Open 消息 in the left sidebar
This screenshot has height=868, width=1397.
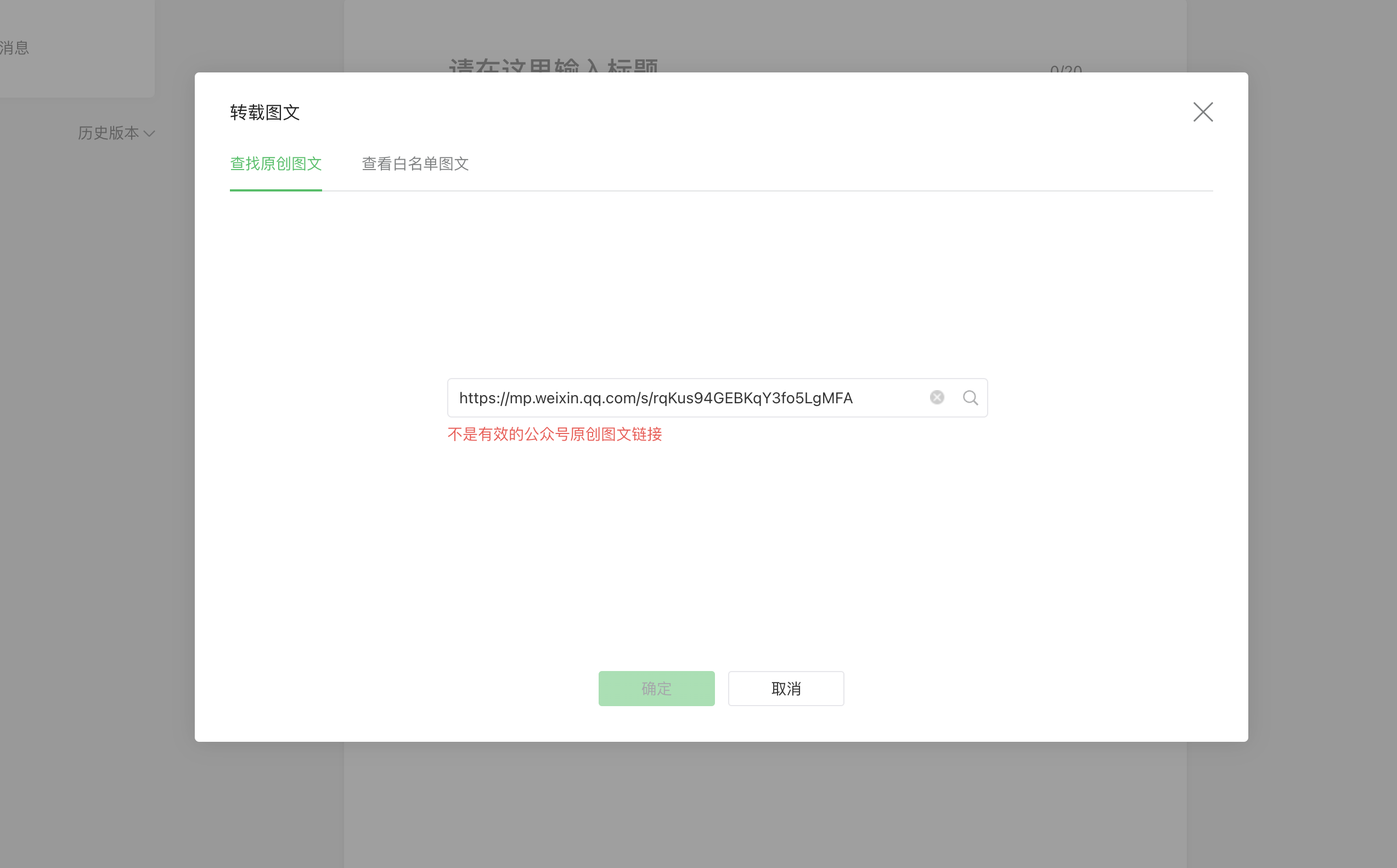(14, 48)
